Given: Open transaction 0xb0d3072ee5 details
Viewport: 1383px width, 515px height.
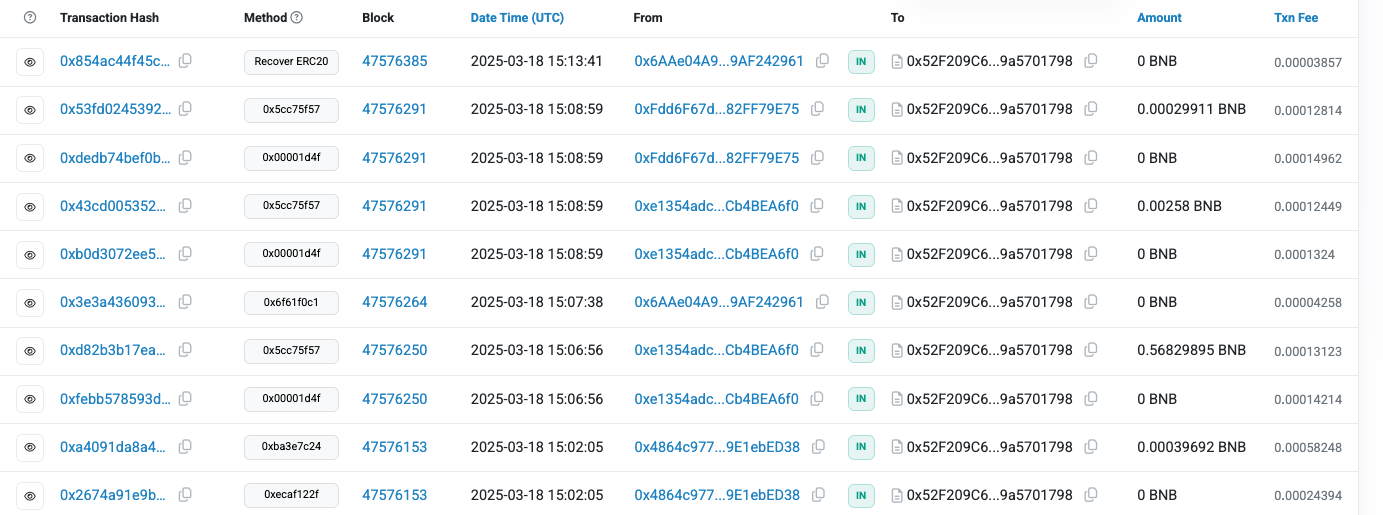Looking at the screenshot, I should pos(115,254).
